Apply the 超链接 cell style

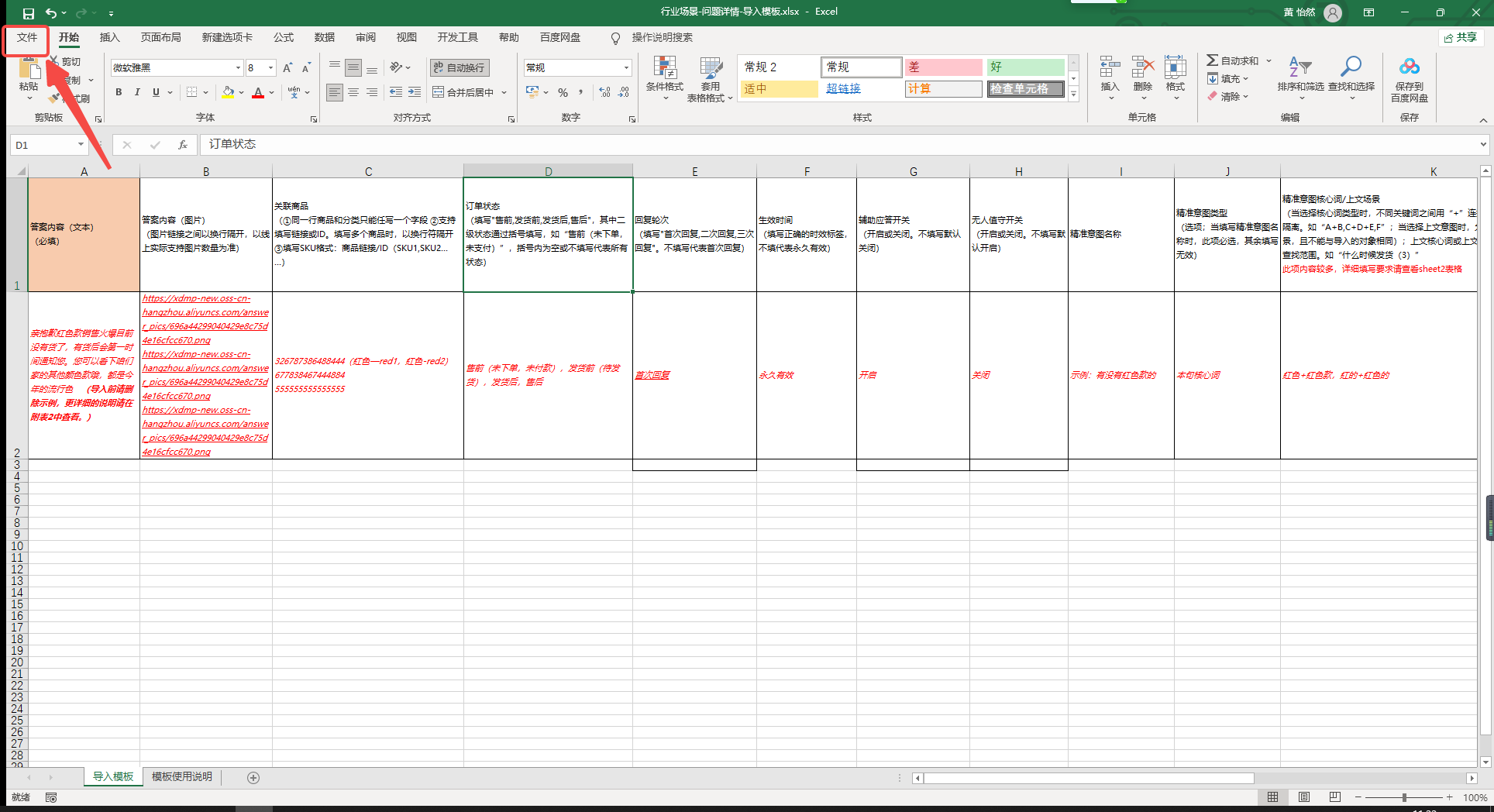tap(862, 89)
